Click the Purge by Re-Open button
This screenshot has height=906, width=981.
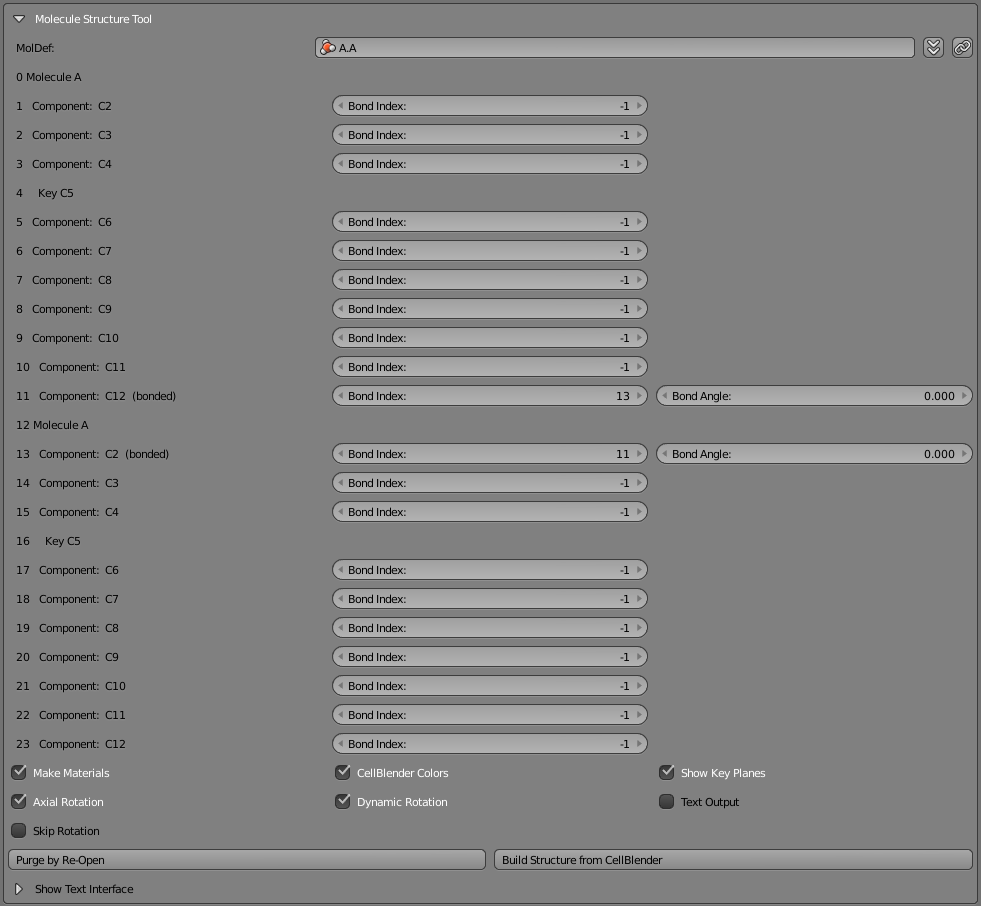[247, 860]
